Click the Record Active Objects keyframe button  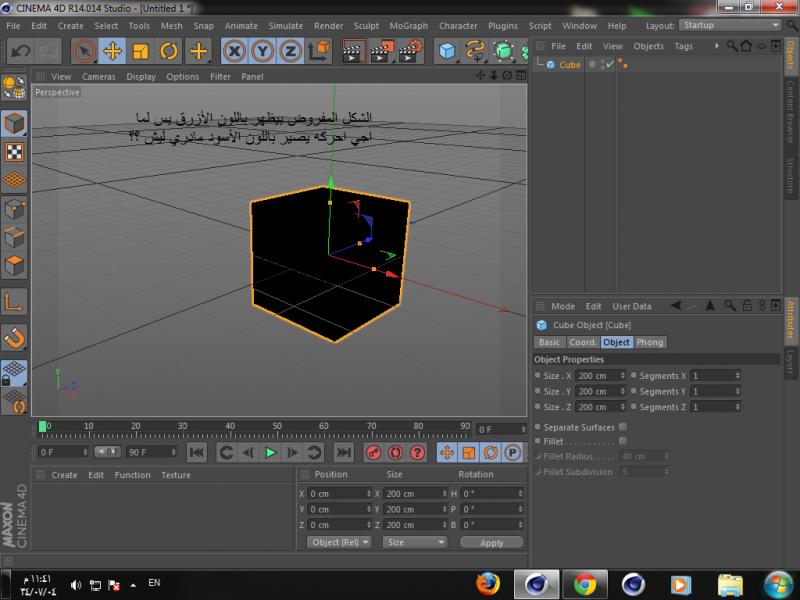point(372,453)
